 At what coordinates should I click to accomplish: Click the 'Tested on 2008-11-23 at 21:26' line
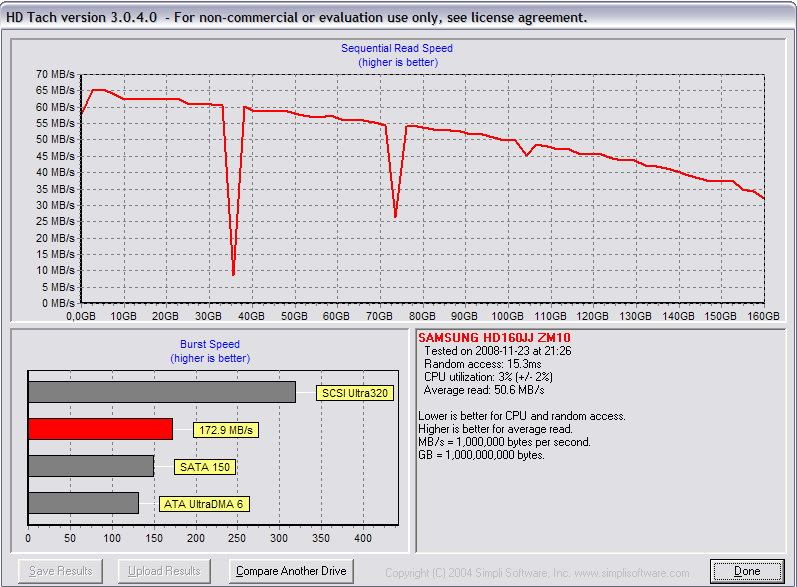coord(498,351)
